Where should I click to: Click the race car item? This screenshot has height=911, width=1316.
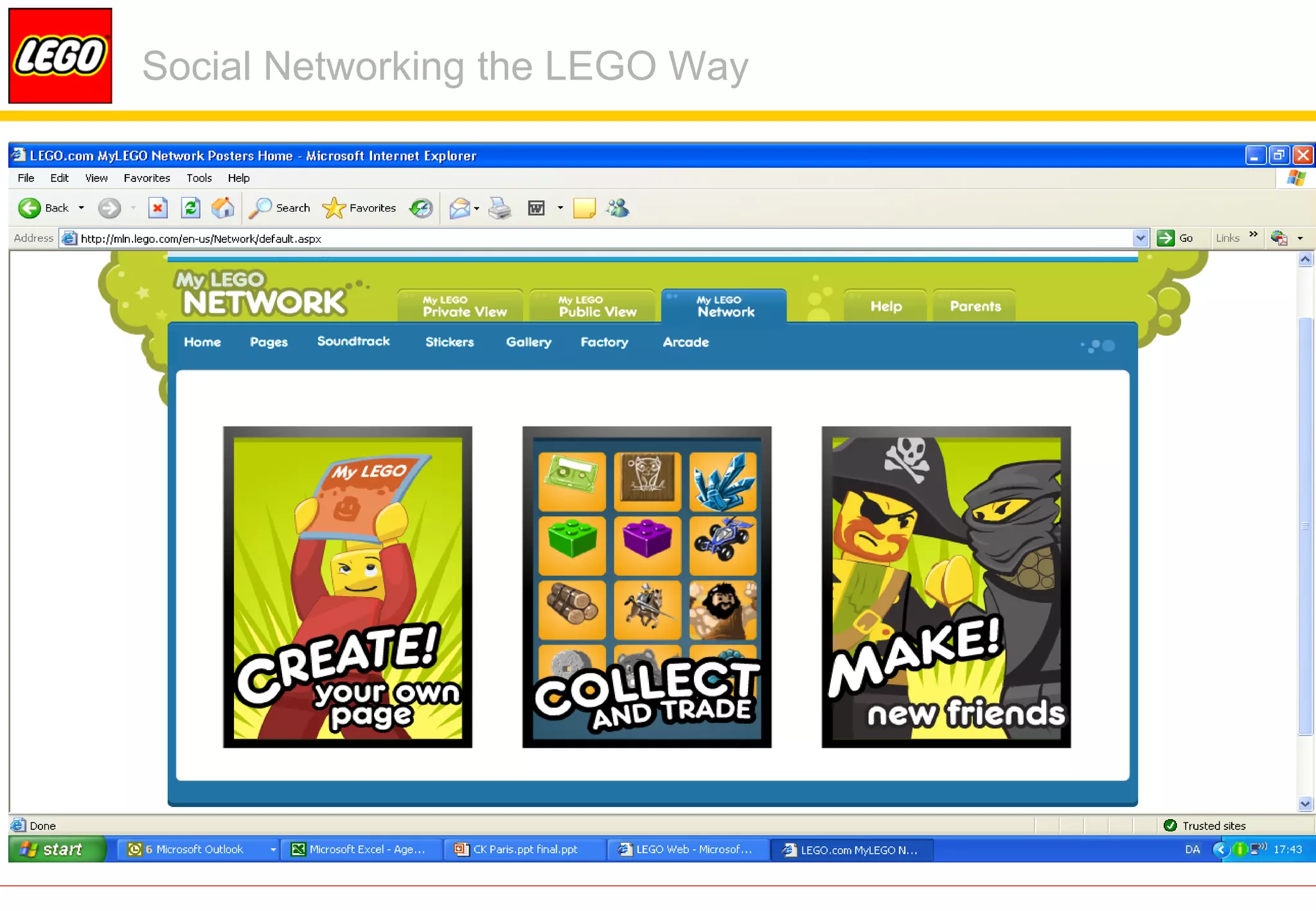[x=723, y=545]
